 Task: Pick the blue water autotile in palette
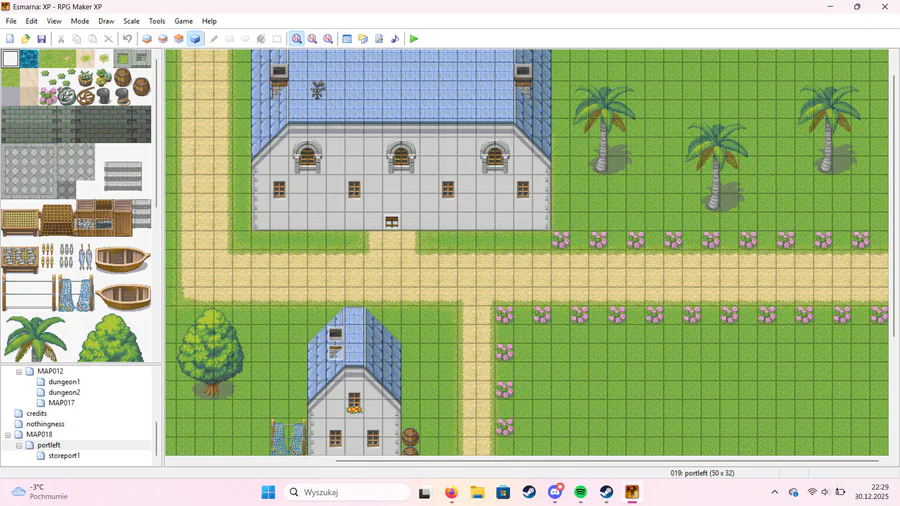click(x=29, y=59)
